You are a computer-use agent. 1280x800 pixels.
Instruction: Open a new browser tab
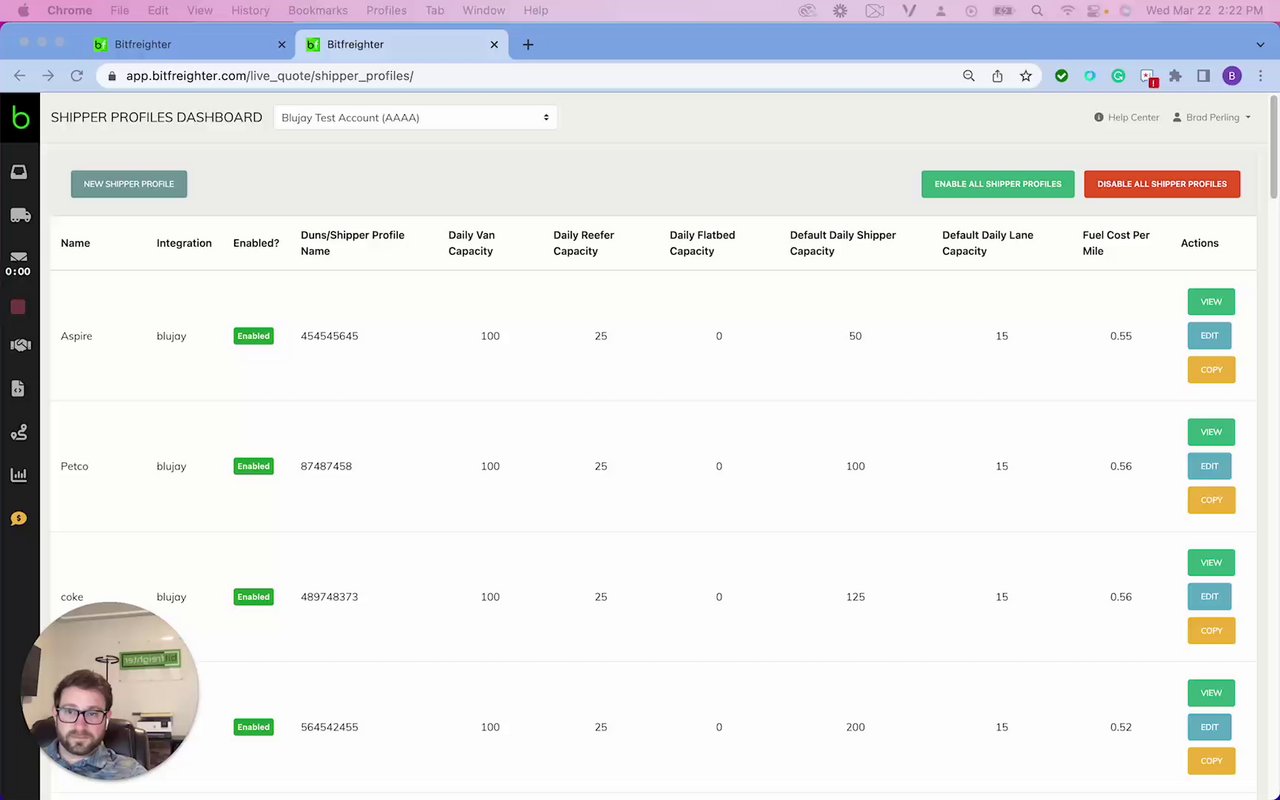(528, 44)
